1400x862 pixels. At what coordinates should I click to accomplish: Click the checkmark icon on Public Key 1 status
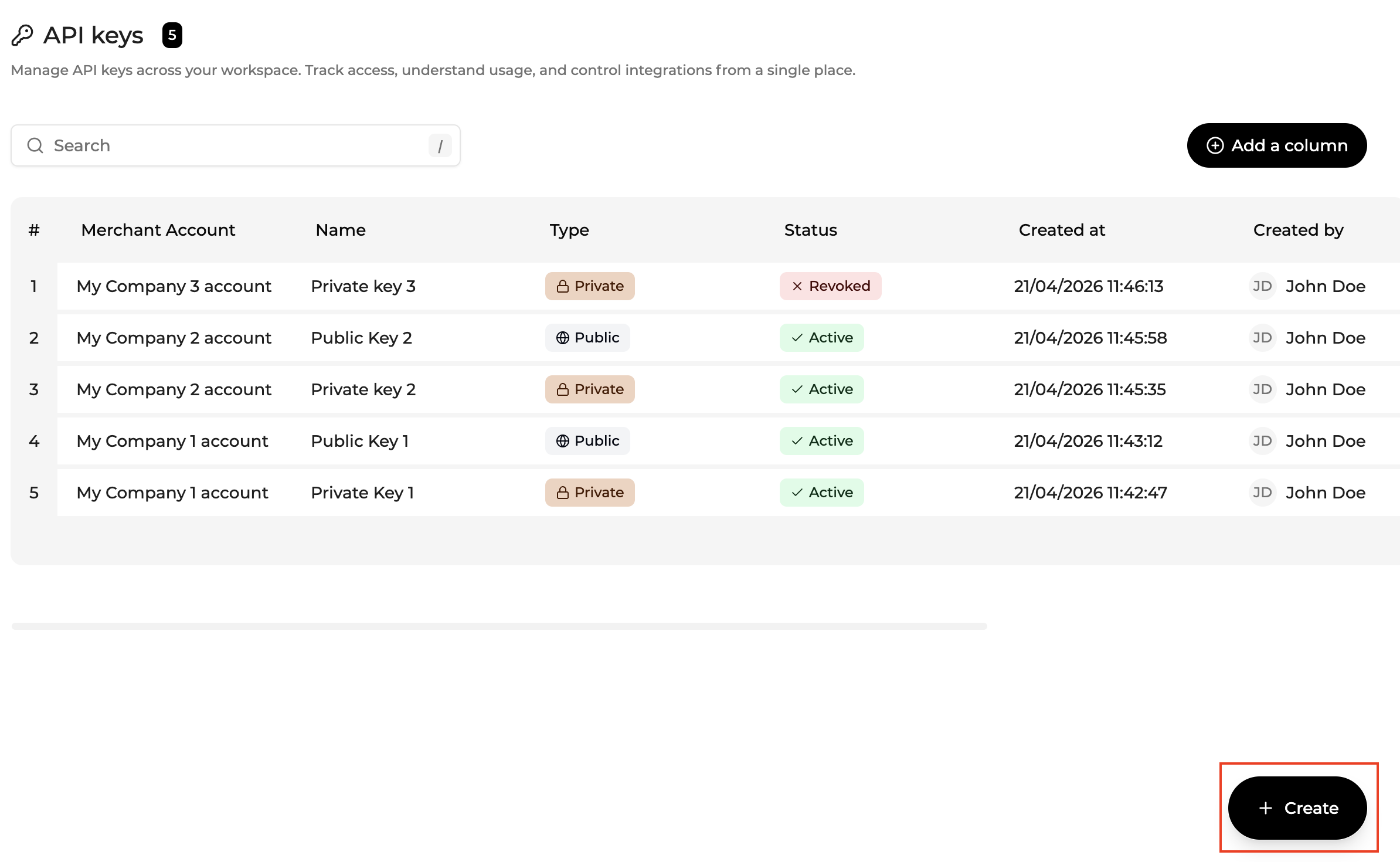[x=797, y=441]
